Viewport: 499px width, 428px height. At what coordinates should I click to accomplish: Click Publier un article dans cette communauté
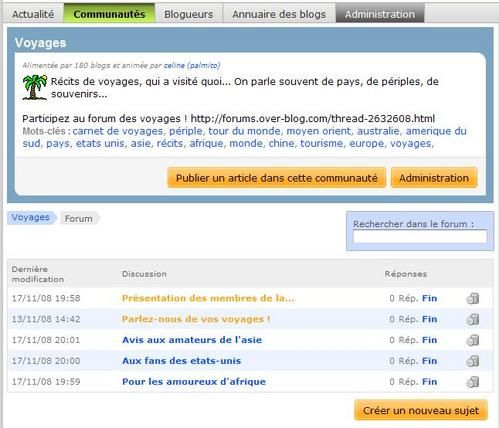(x=277, y=178)
